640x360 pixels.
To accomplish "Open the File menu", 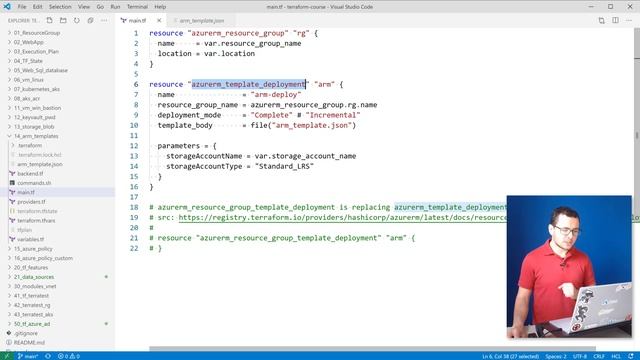I will click(x=22, y=7).
